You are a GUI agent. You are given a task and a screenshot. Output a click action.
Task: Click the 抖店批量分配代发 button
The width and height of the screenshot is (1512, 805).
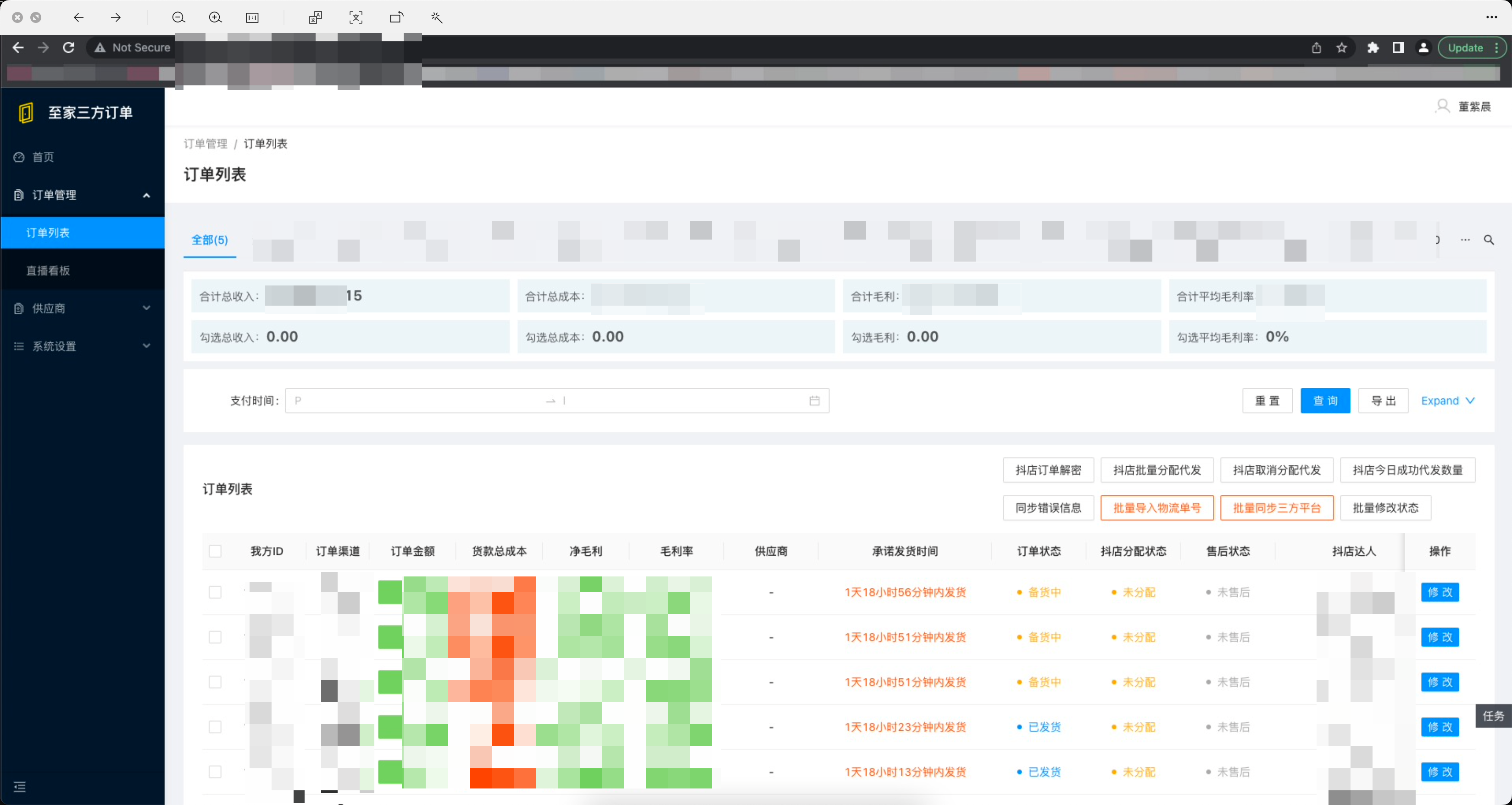[1157, 470]
